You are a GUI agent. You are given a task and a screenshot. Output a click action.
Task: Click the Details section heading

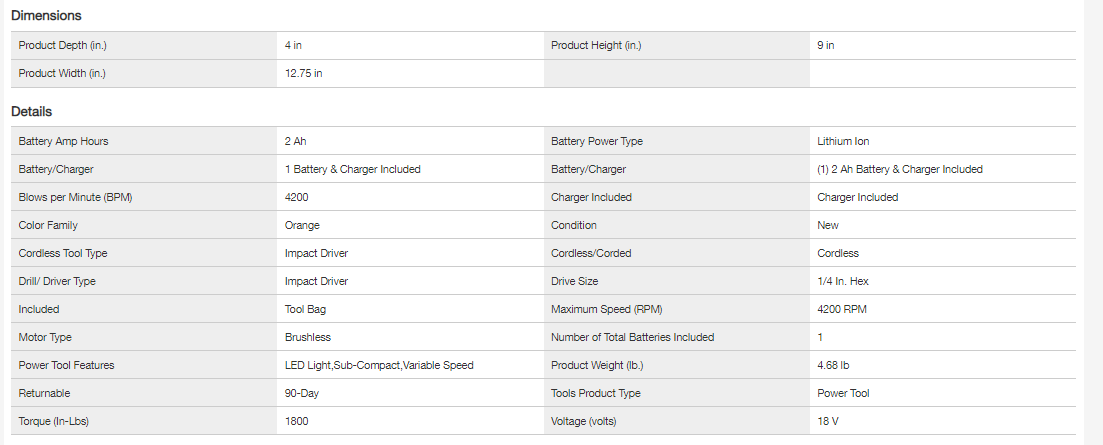tap(31, 112)
